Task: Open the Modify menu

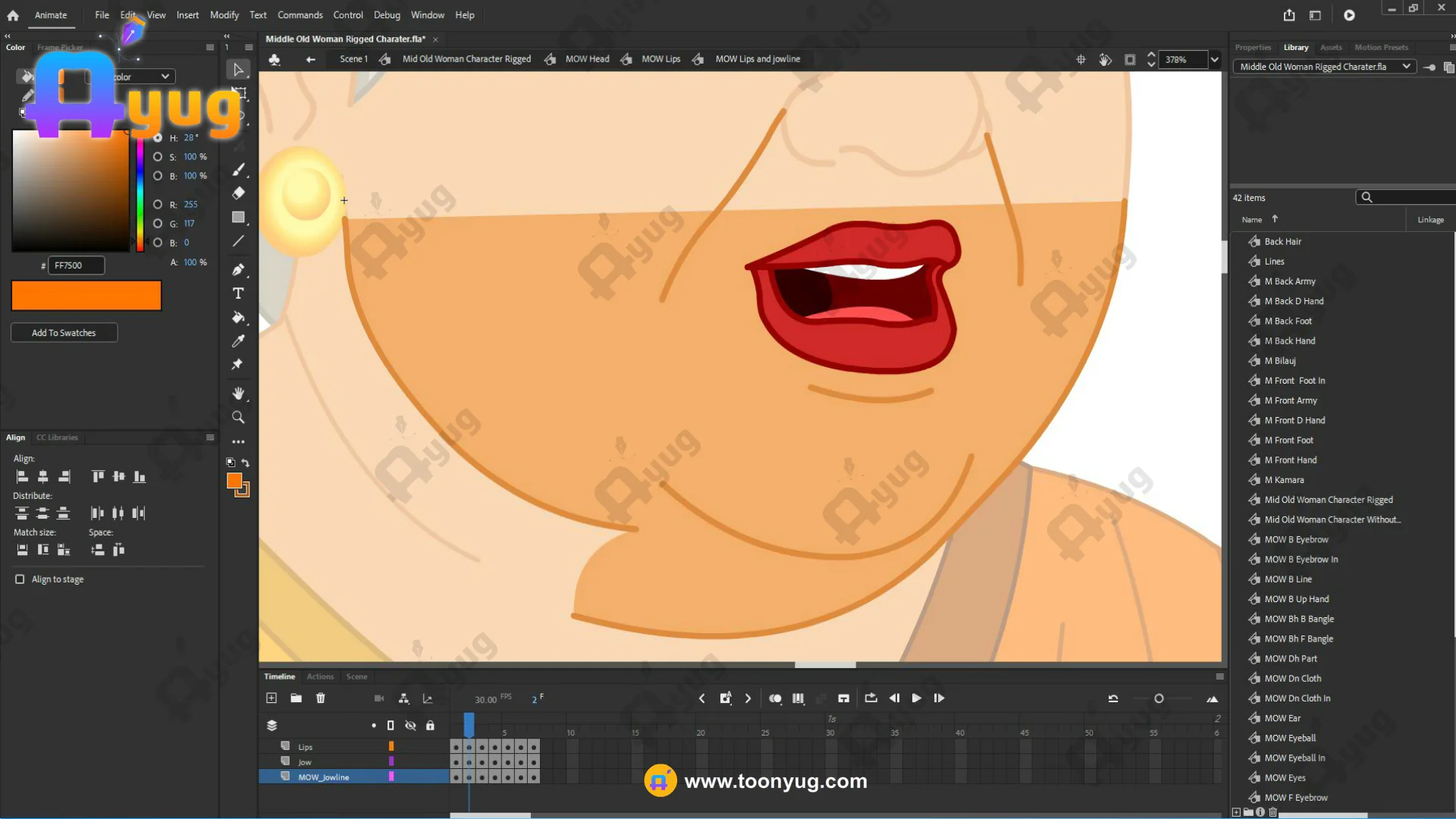Action: (224, 15)
